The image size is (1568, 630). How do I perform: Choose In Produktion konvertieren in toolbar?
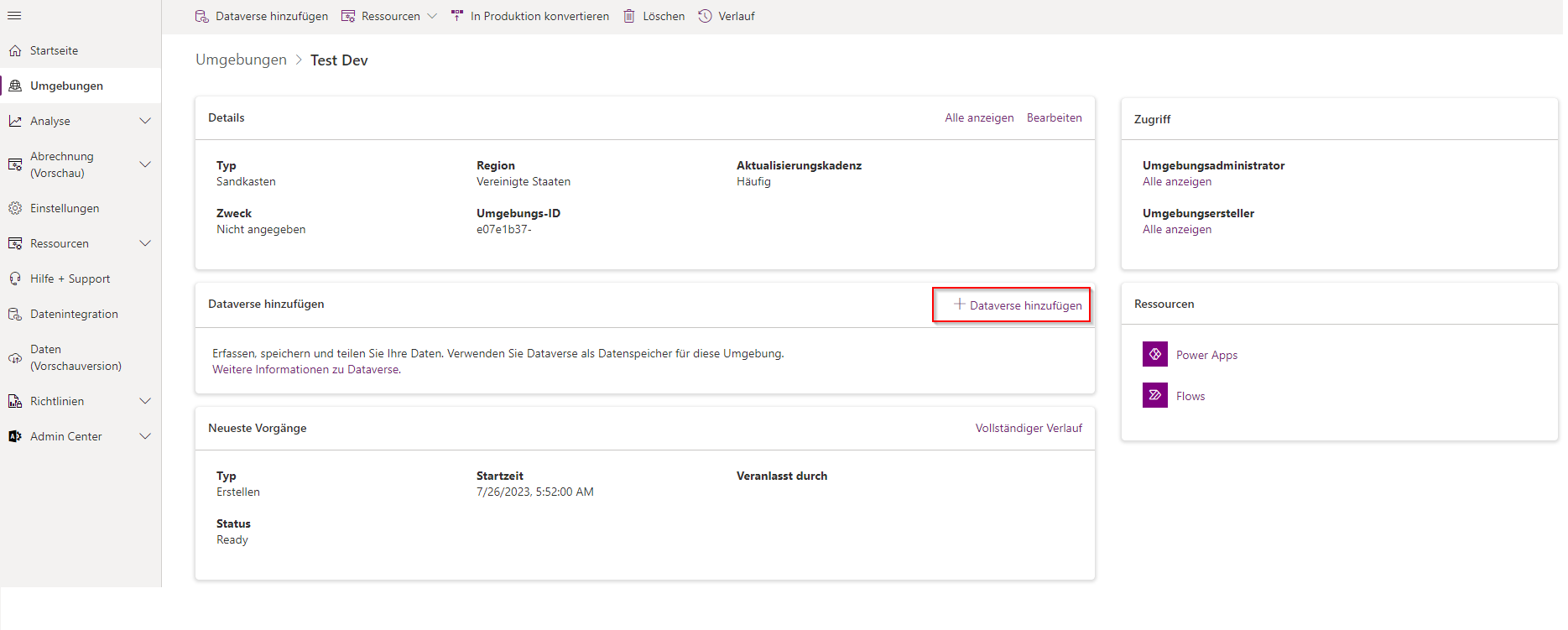click(x=539, y=16)
